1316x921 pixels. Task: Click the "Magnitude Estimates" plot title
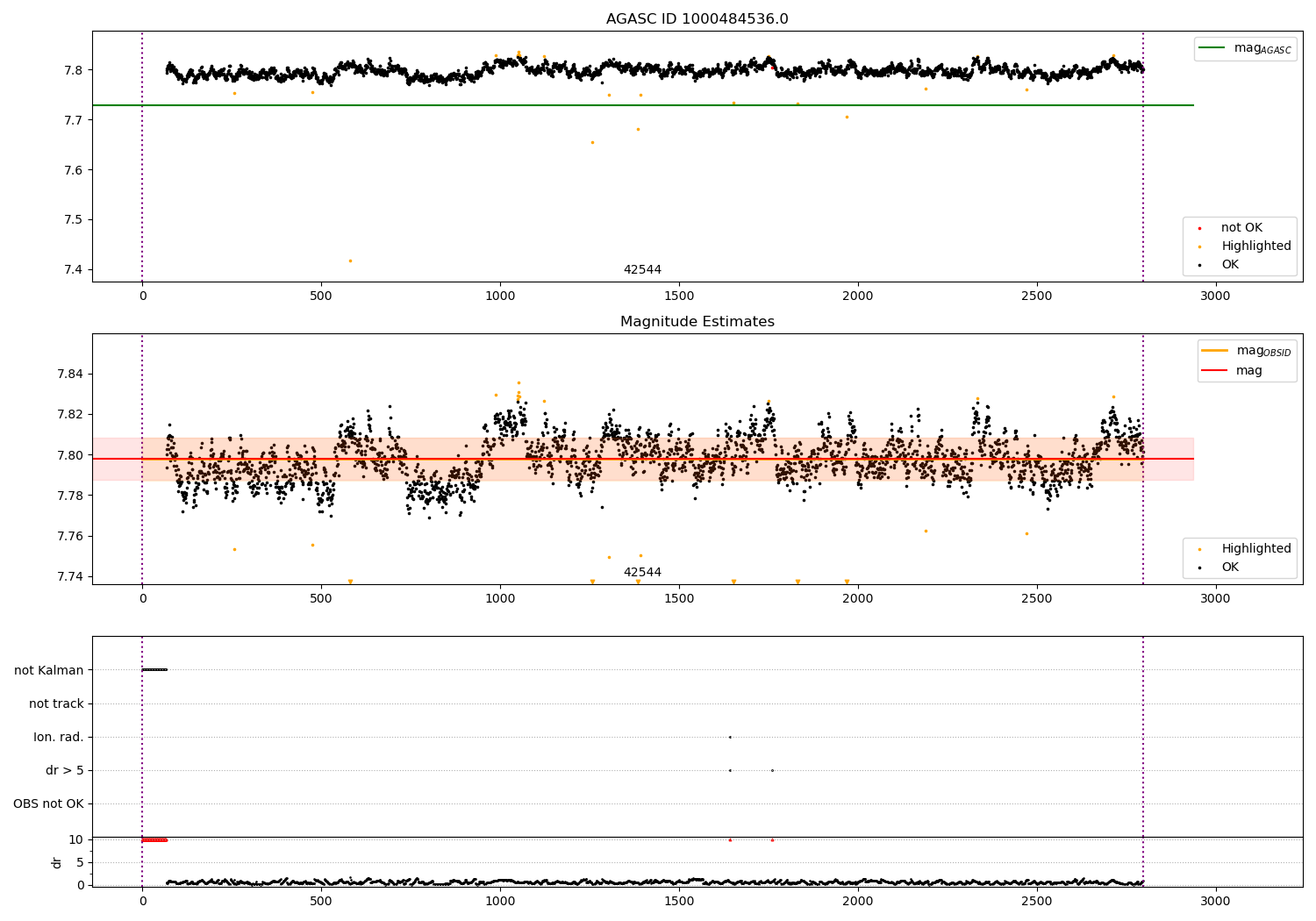[697, 322]
